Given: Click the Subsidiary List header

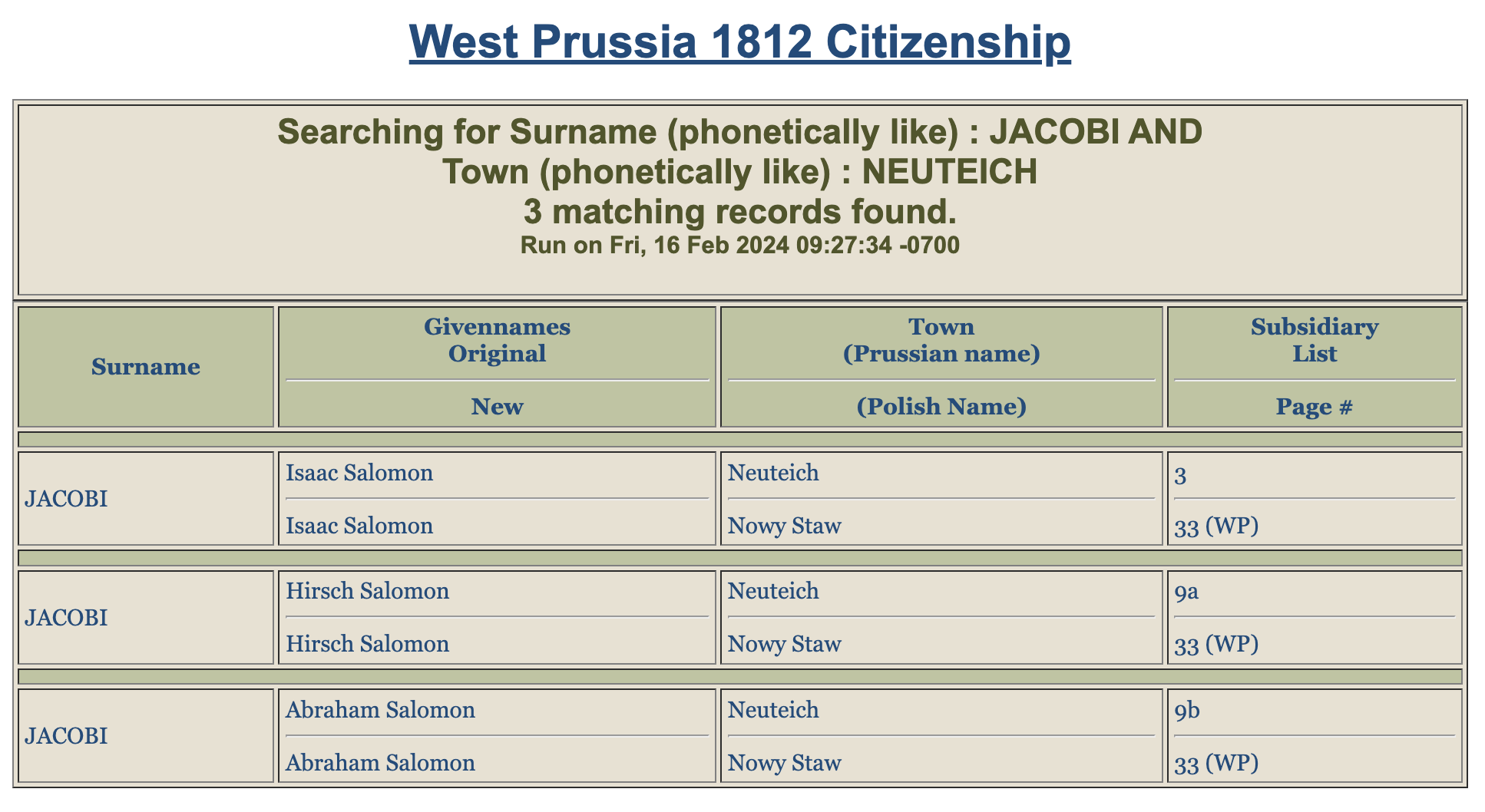Looking at the screenshot, I should point(1315,340).
